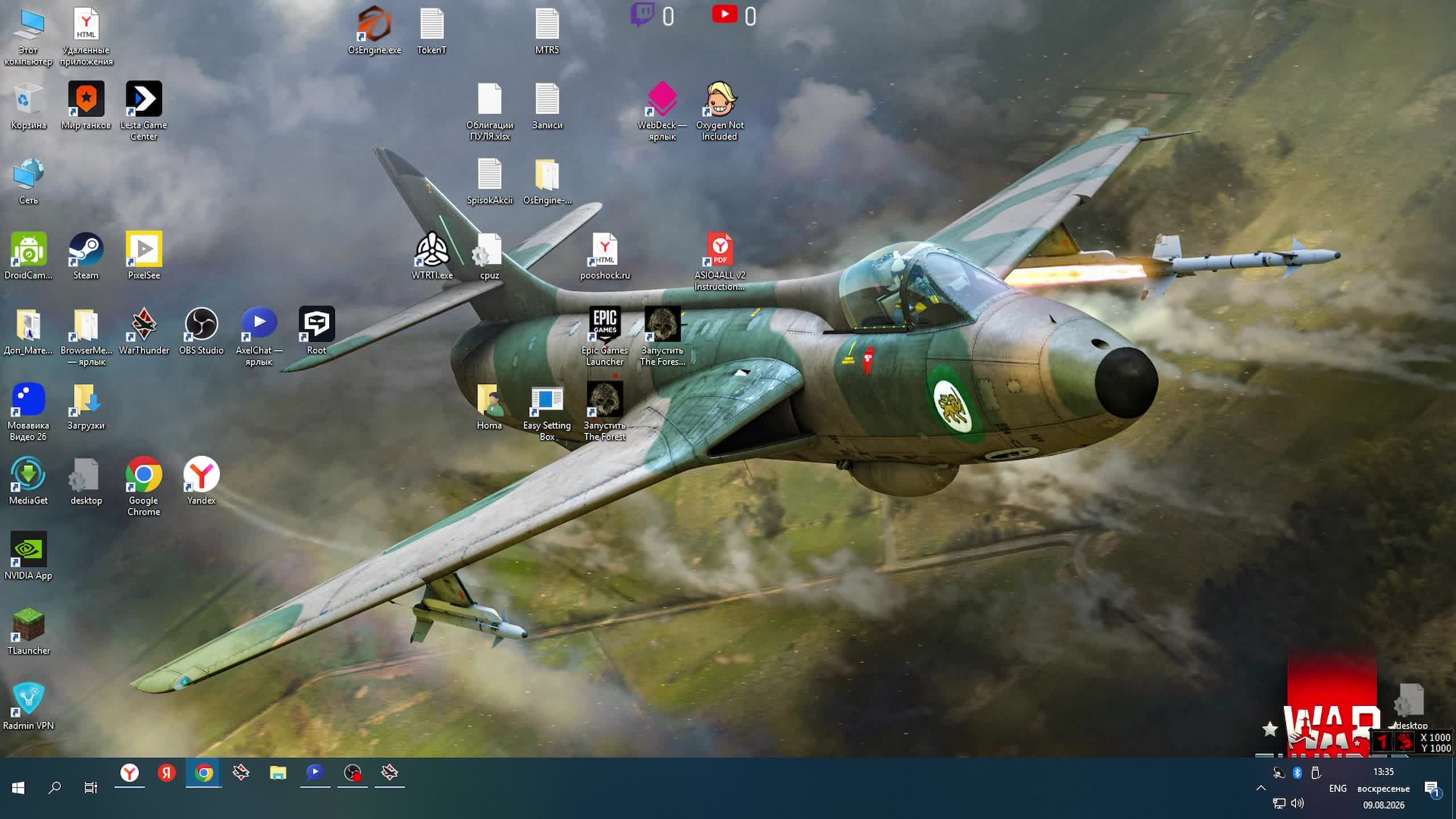Click the YouTube viewer counter overlay
This screenshot has width=1456, height=819.
tap(734, 15)
